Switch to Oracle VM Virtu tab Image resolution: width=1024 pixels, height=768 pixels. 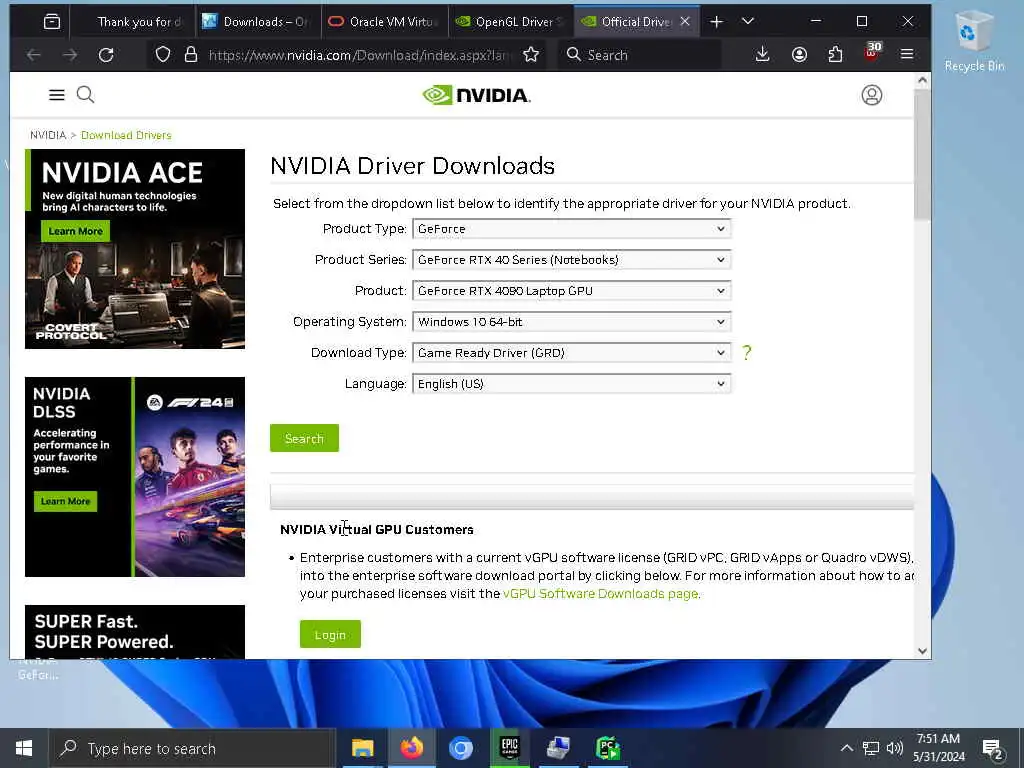[x=385, y=22]
